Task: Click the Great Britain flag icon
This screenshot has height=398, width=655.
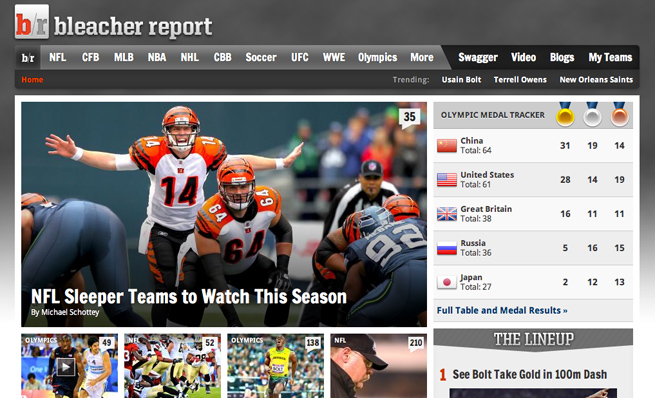Action: pyautogui.click(x=447, y=214)
